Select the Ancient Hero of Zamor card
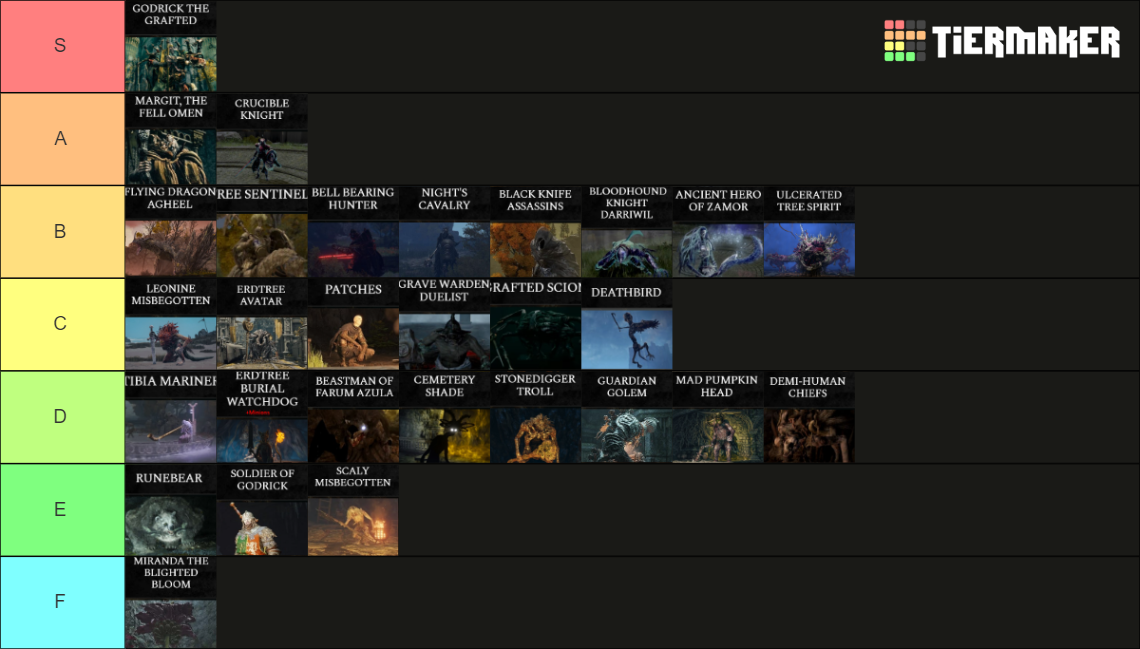This screenshot has height=649, width=1140. pyautogui.click(x=718, y=231)
